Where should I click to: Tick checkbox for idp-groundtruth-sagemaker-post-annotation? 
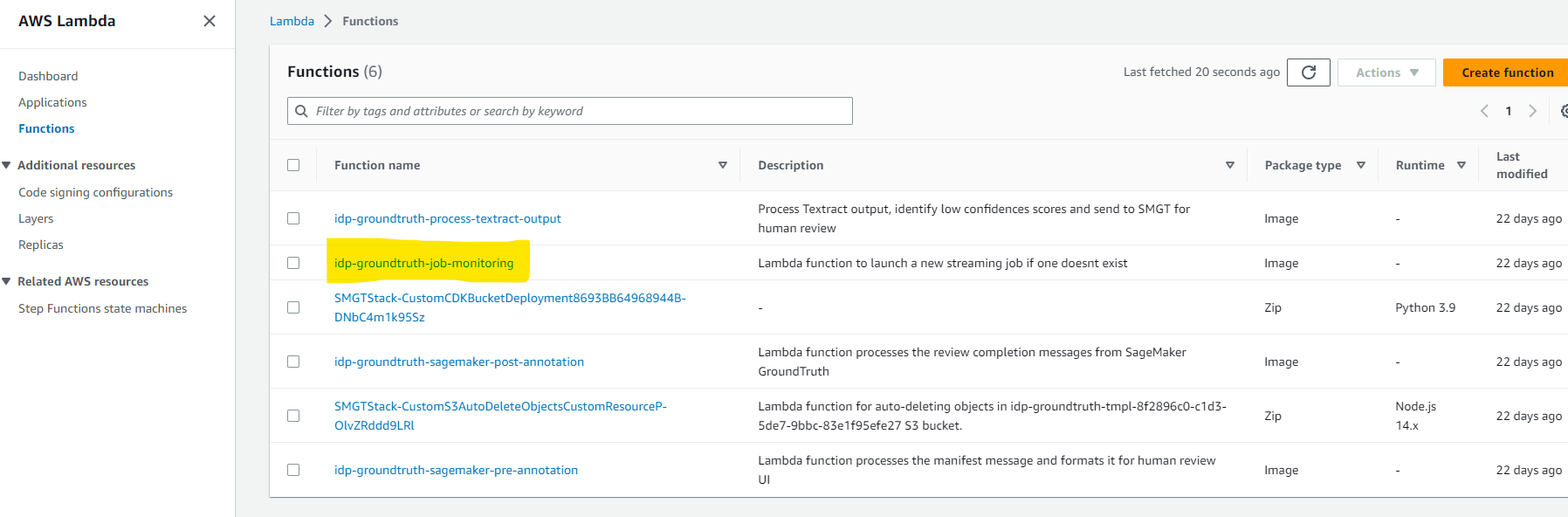click(293, 362)
